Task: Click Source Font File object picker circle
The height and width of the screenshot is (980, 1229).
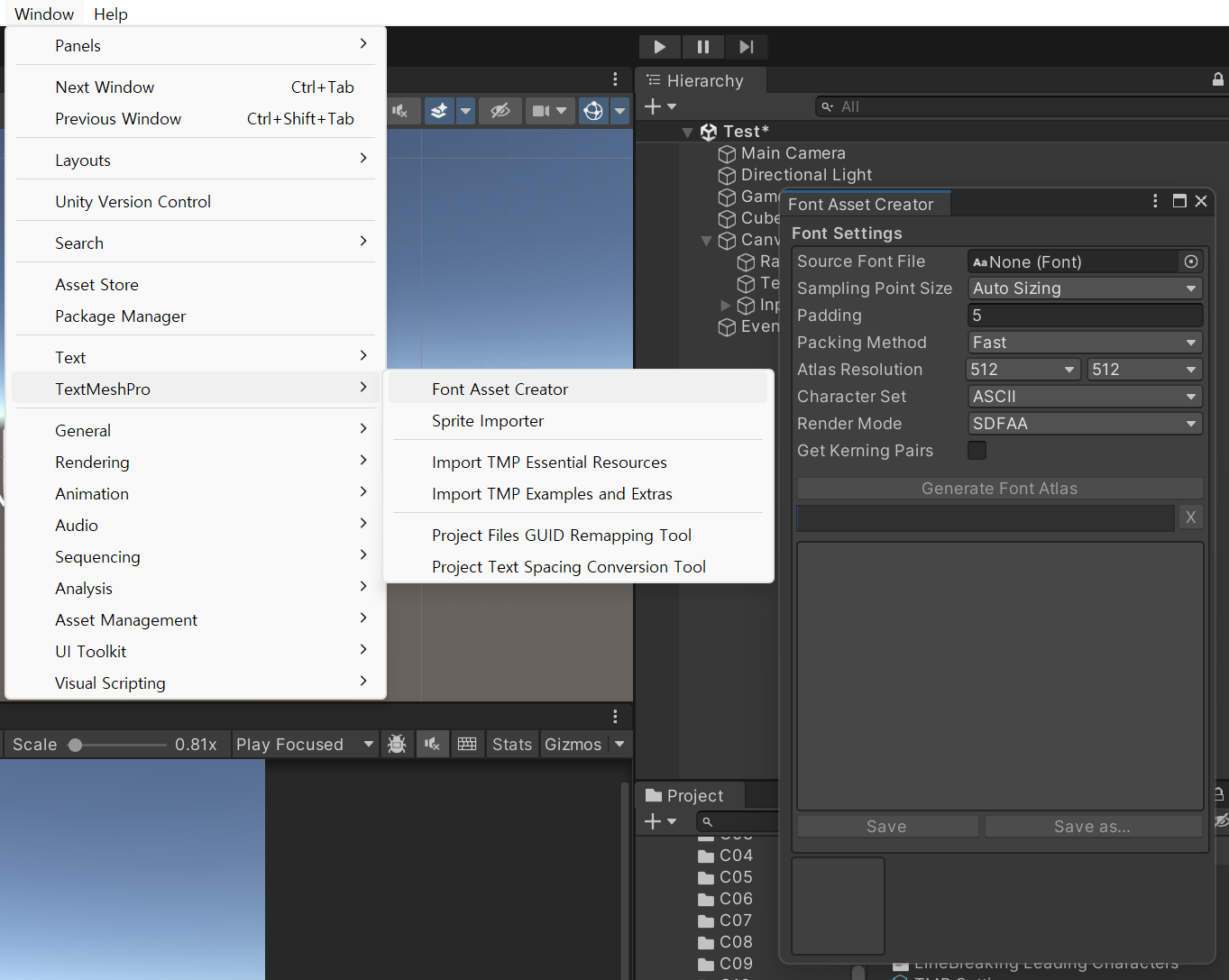Action: [1191, 261]
